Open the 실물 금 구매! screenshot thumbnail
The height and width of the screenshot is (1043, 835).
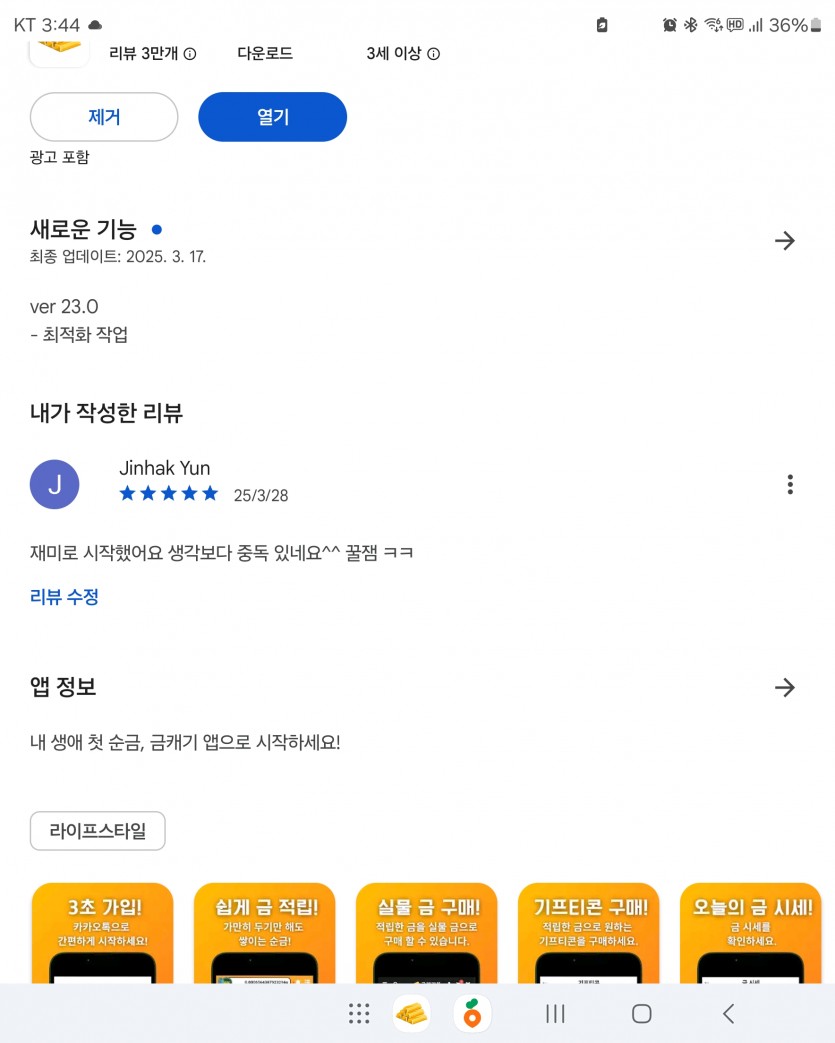click(426, 933)
